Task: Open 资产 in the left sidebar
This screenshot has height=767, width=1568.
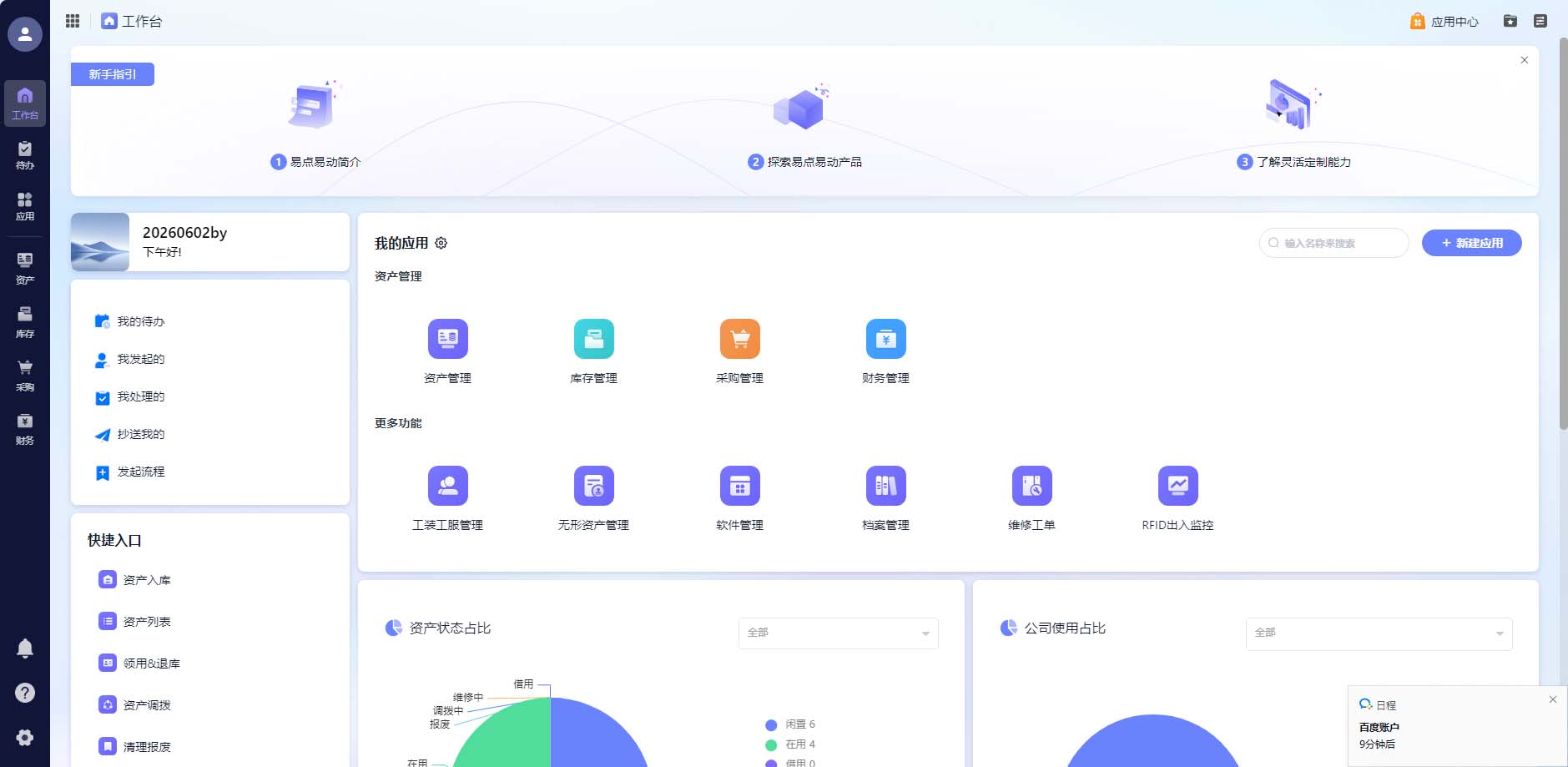Action: pyautogui.click(x=25, y=269)
